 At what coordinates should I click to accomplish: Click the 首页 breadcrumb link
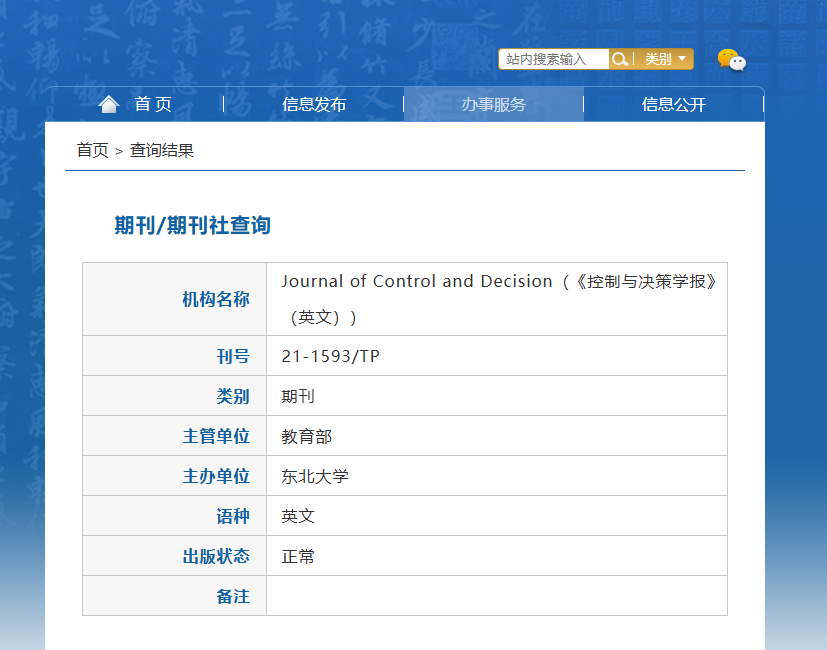point(92,150)
